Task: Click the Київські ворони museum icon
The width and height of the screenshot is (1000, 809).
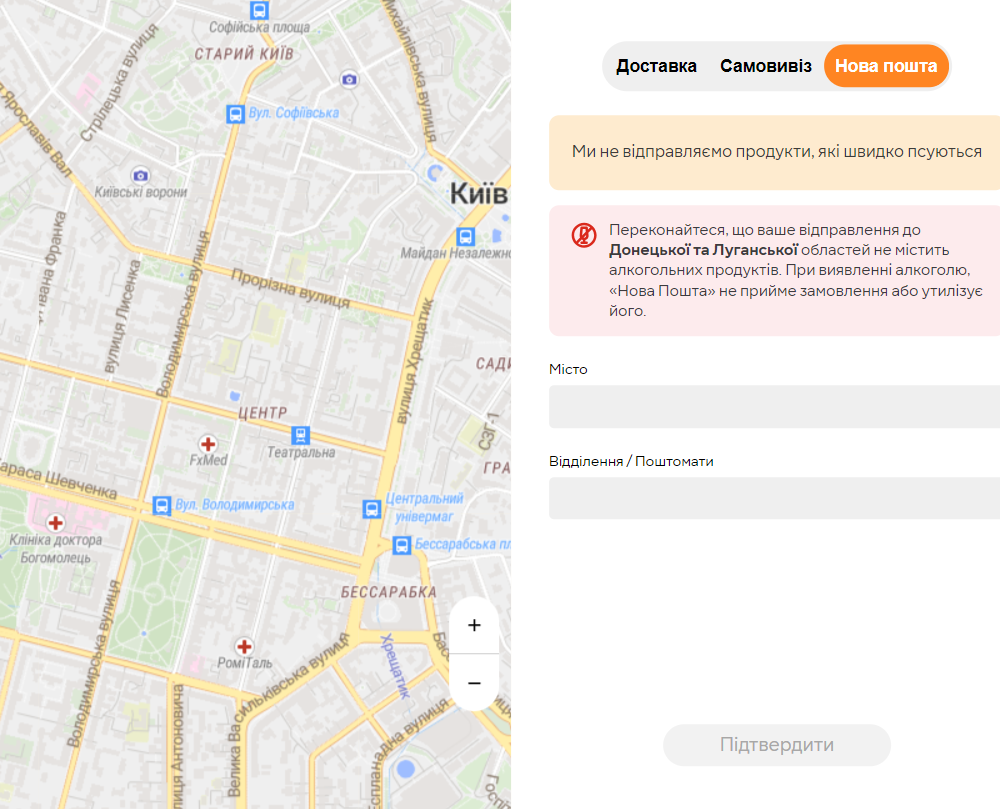Action: pos(140,176)
